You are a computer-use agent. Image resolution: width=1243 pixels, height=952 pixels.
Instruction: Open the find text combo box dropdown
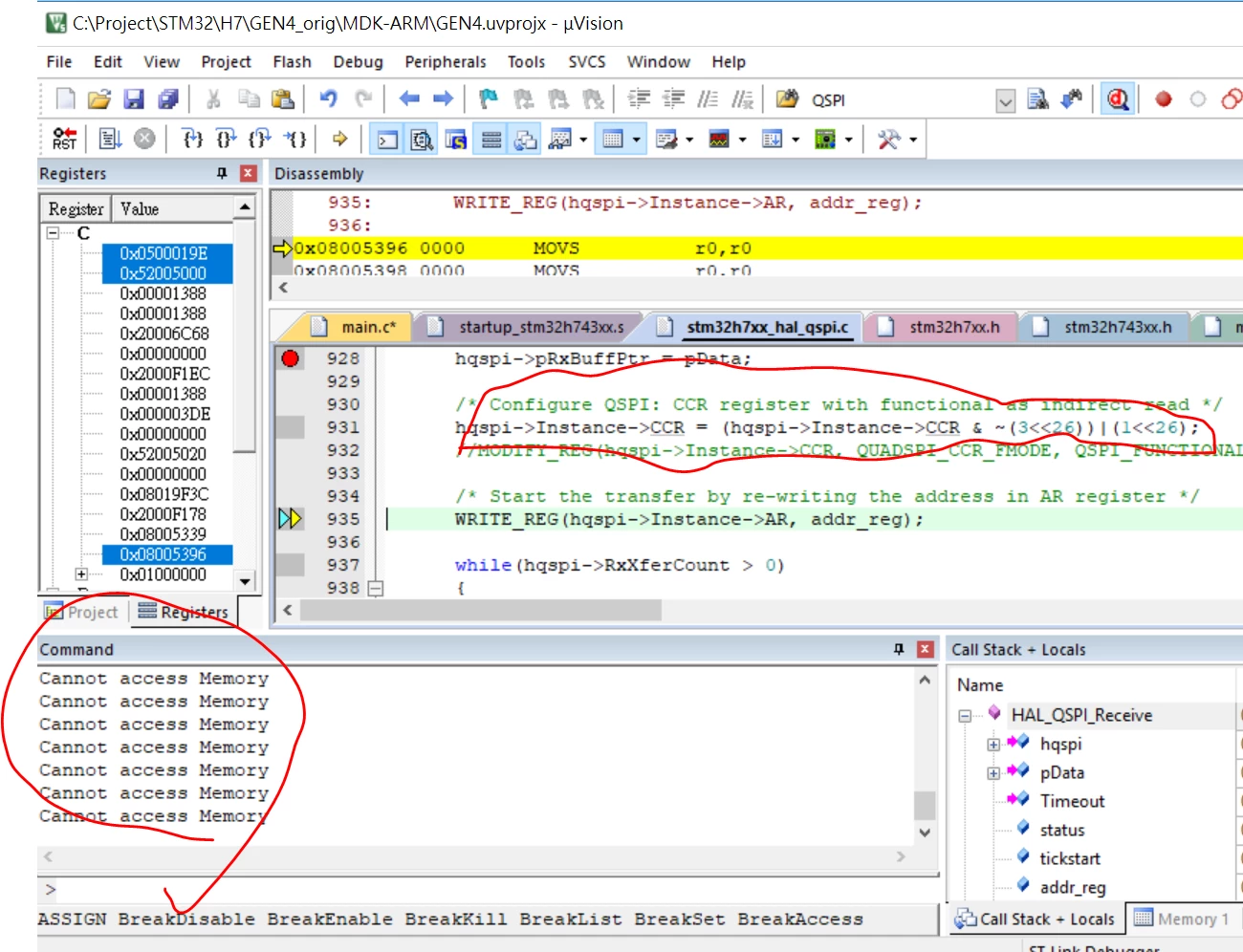click(1005, 100)
